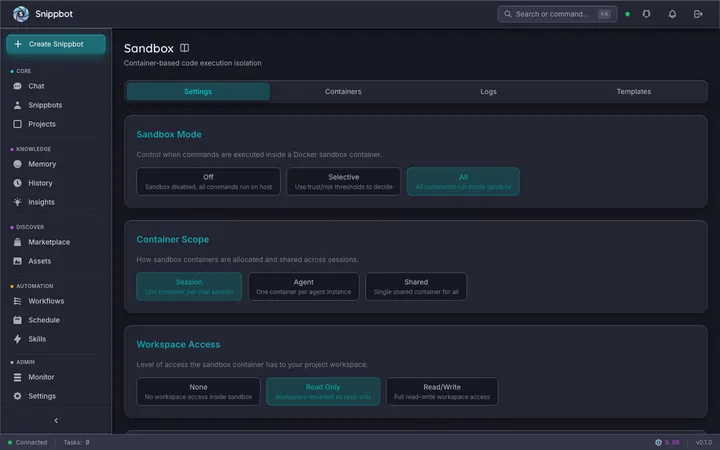Open the Chat page icon
Image resolution: width=720 pixels, height=450 pixels.
click(17, 86)
